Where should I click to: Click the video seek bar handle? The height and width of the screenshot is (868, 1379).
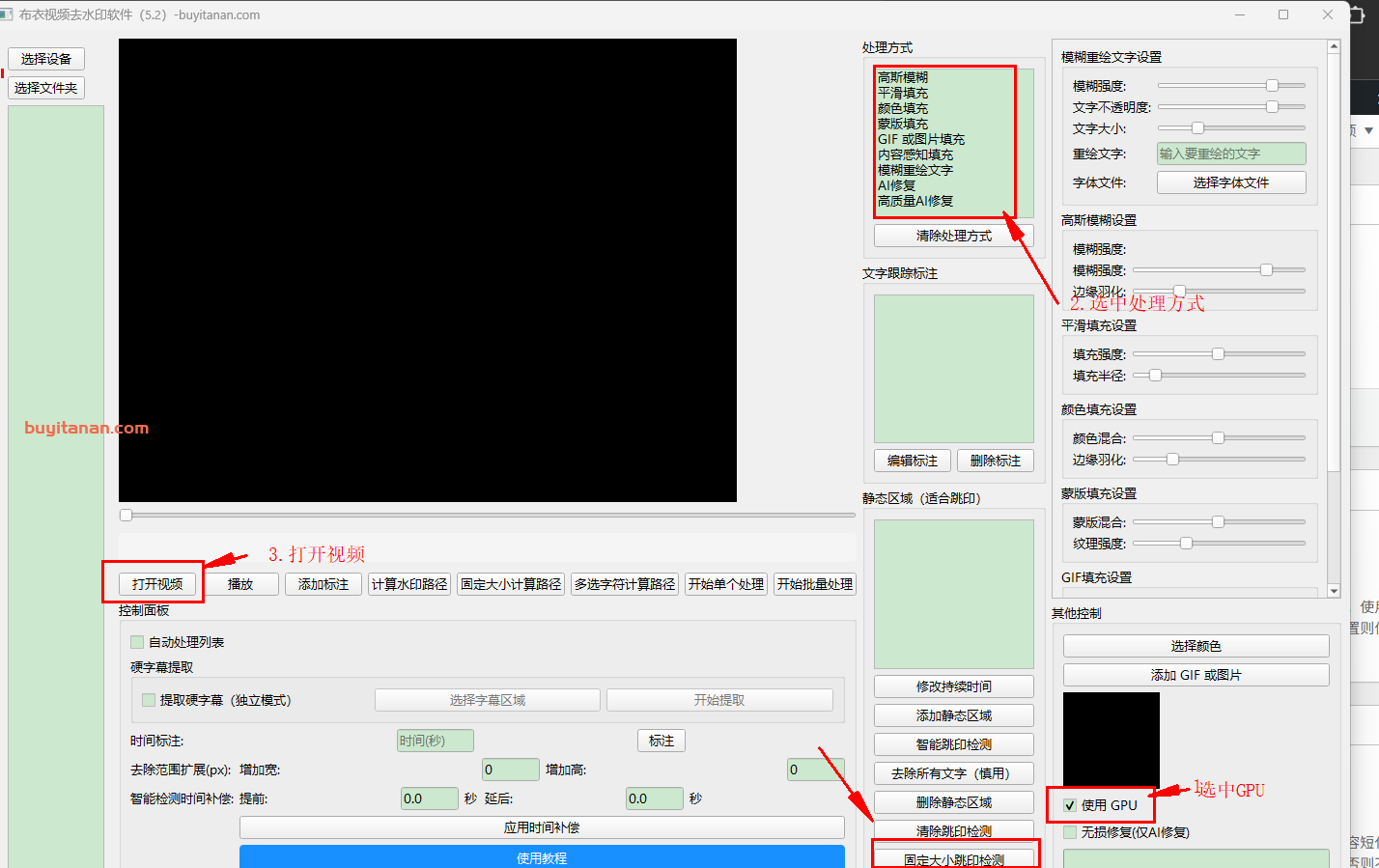click(x=127, y=516)
